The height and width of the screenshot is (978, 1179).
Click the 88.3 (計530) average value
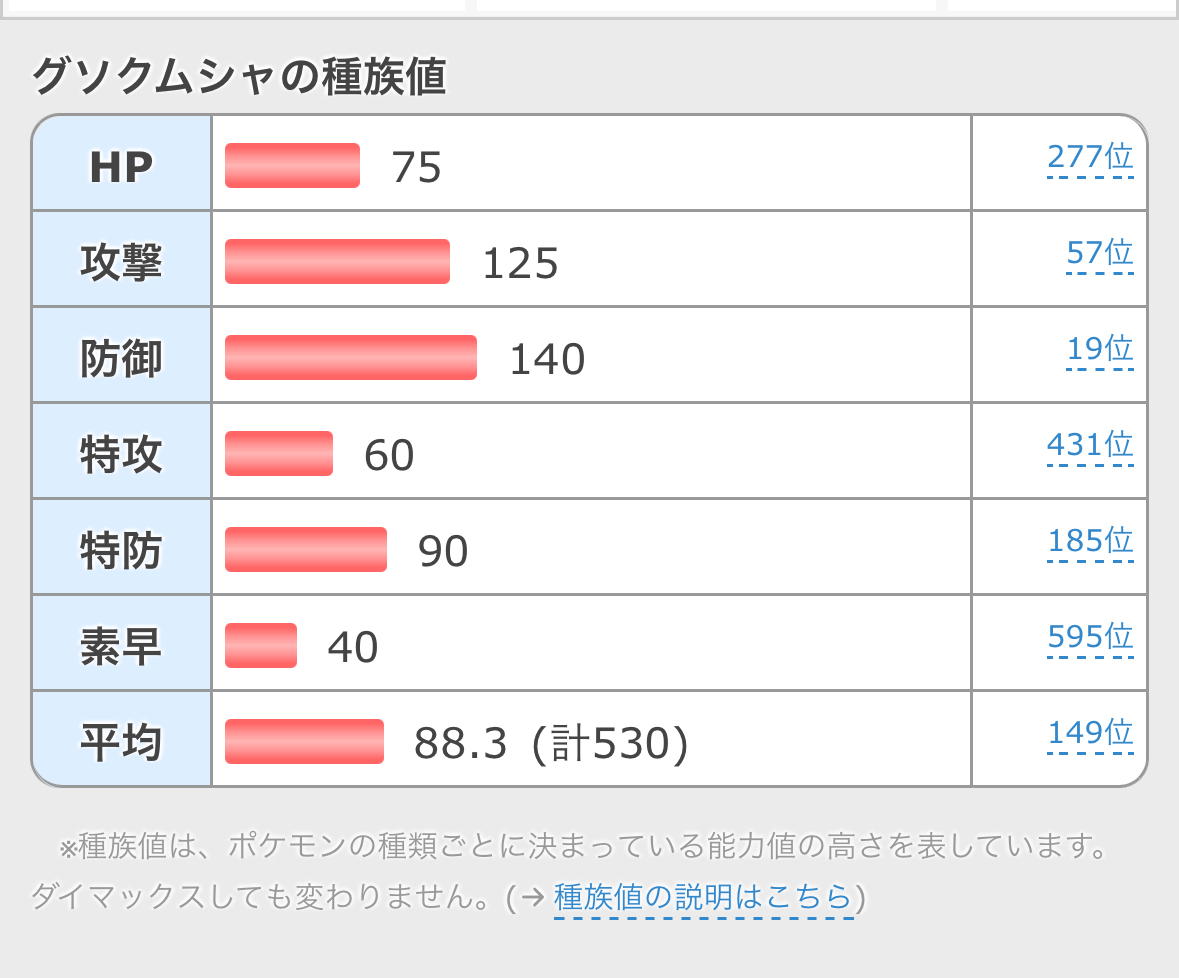click(x=551, y=744)
